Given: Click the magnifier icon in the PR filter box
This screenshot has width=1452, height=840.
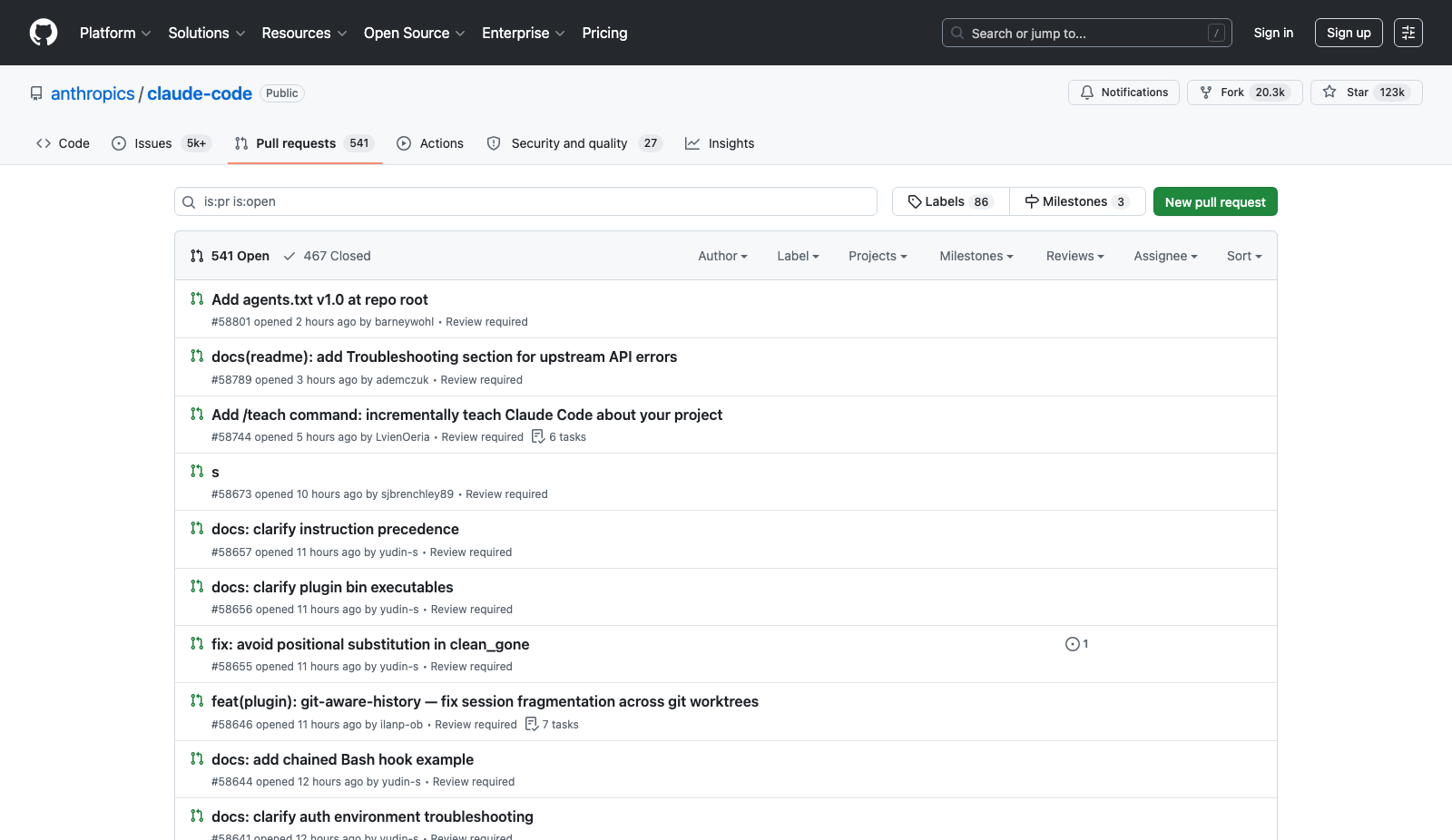Looking at the screenshot, I should coord(189,202).
